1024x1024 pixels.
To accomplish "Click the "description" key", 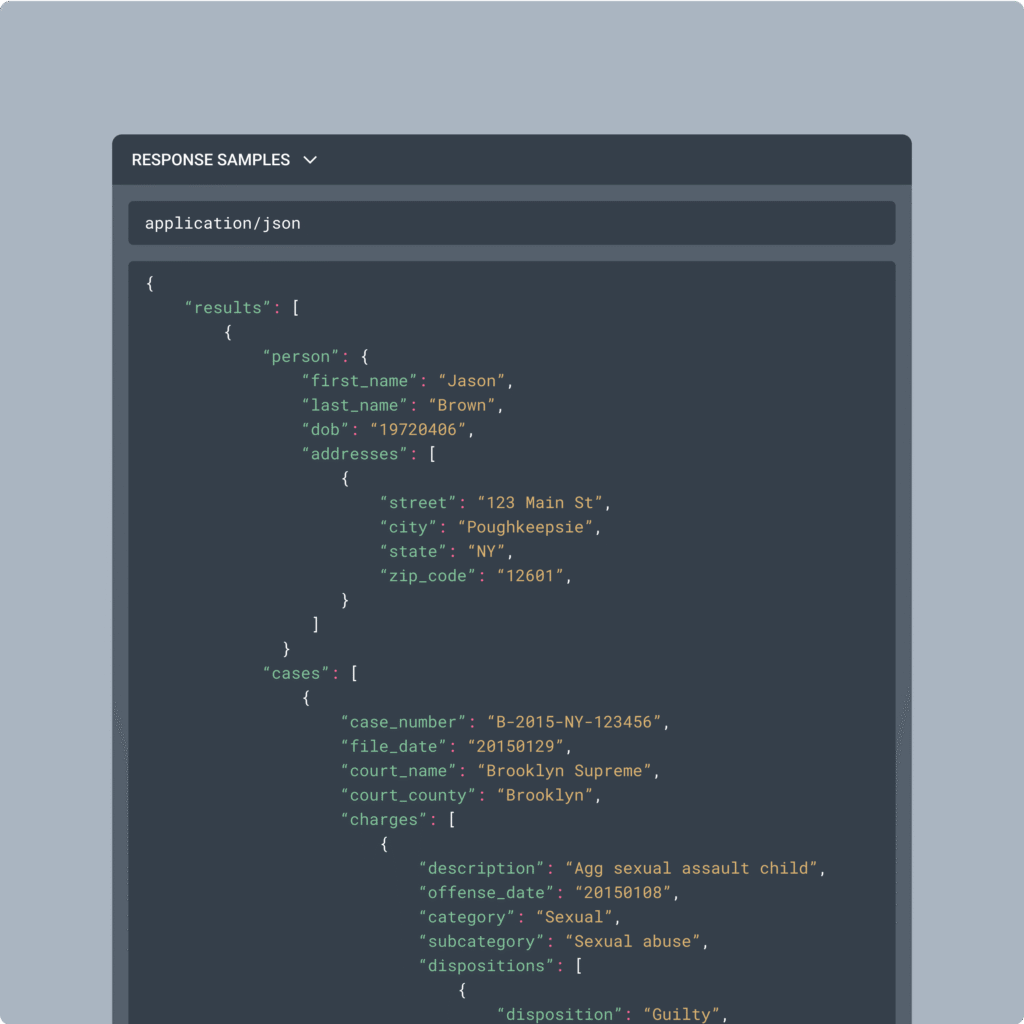I will click(481, 869).
